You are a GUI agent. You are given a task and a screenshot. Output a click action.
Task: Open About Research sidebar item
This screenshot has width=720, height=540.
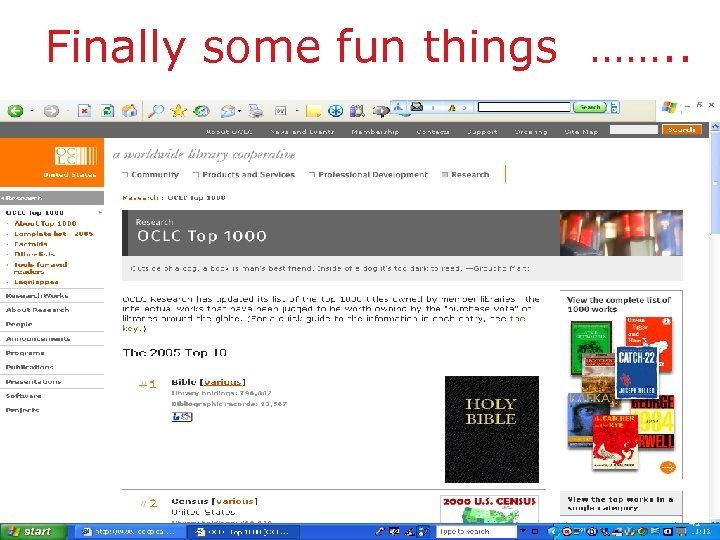pyautogui.click(x=37, y=310)
